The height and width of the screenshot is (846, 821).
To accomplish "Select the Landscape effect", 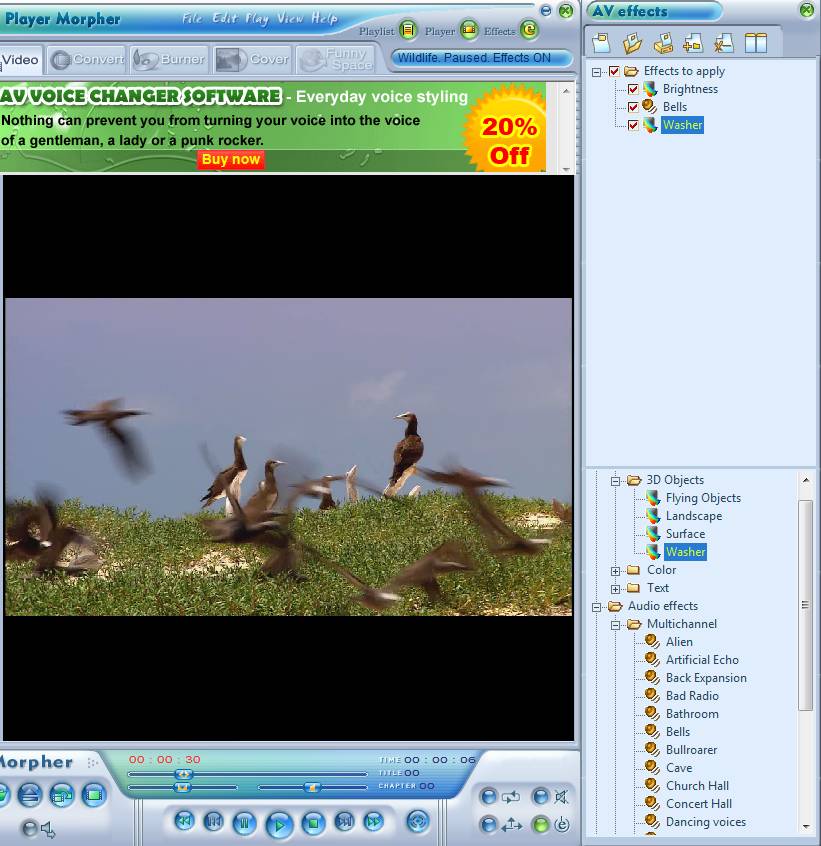I will pos(694,516).
